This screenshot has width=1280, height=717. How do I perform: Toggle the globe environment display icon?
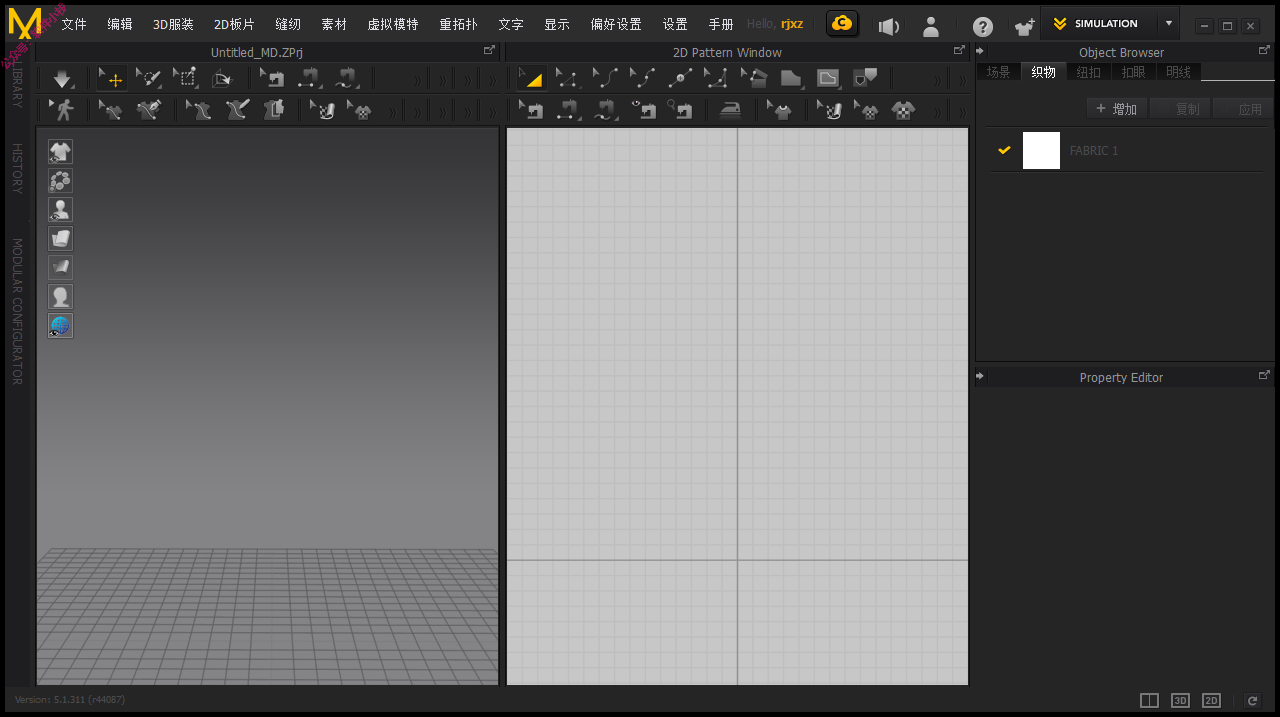tap(61, 326)
